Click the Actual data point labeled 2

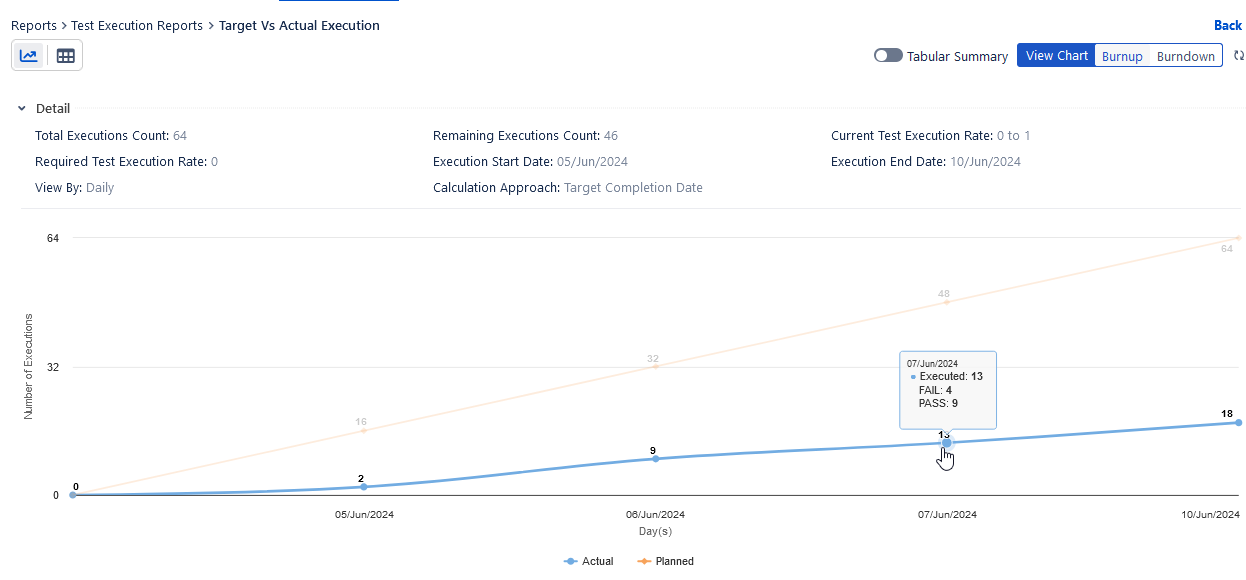coord(363,487)
